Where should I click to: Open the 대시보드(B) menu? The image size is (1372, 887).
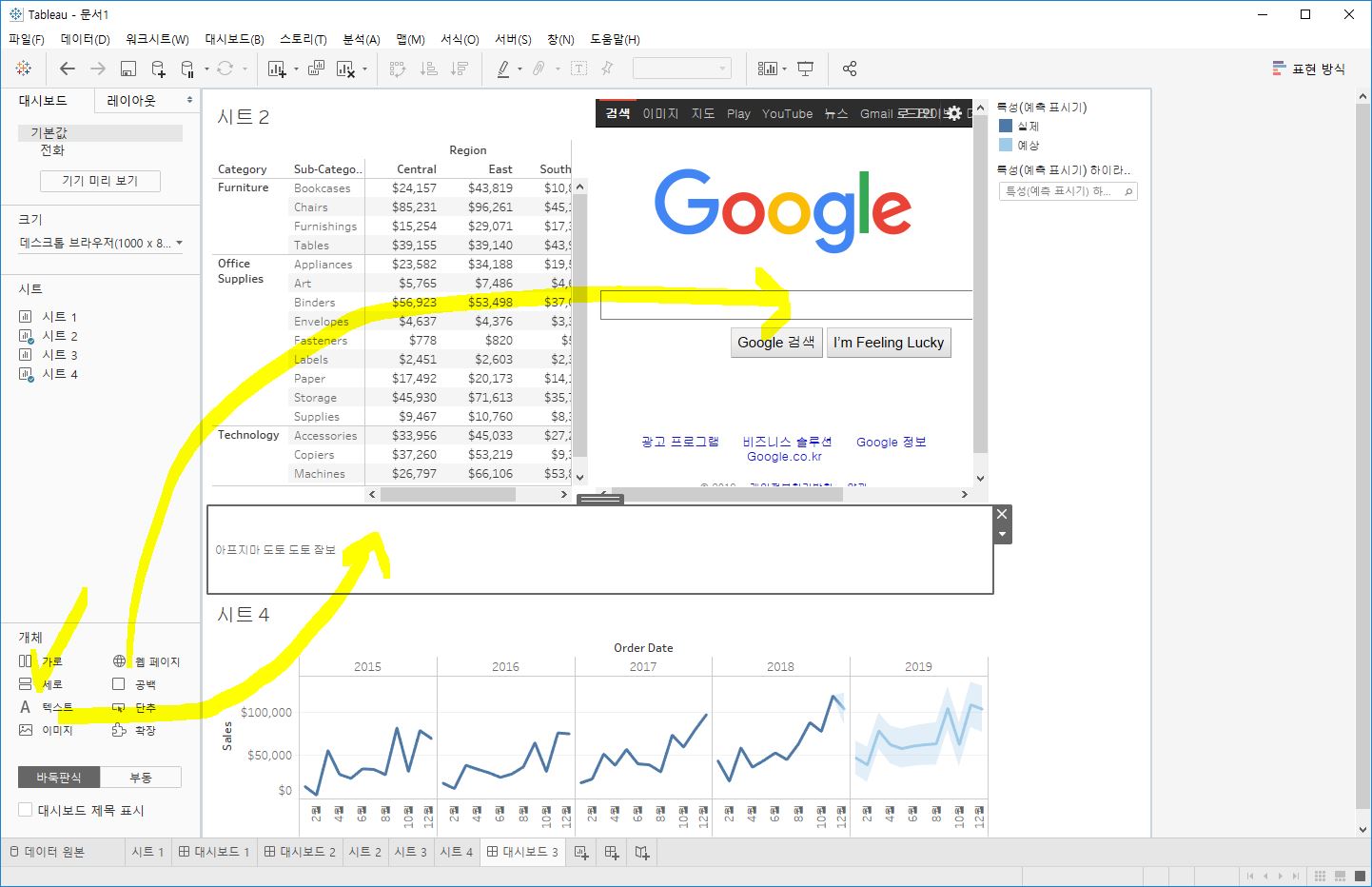tap(234, 39)
